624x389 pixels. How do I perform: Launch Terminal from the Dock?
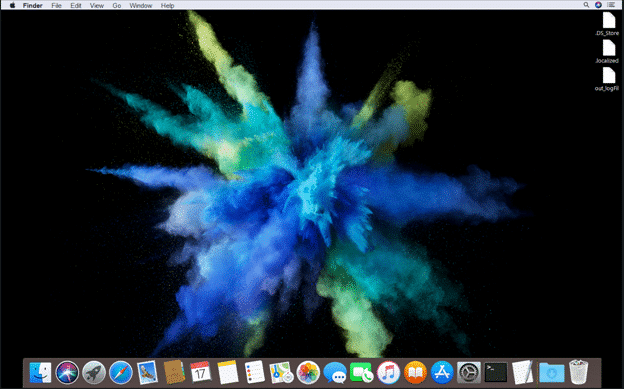(496, 373)
